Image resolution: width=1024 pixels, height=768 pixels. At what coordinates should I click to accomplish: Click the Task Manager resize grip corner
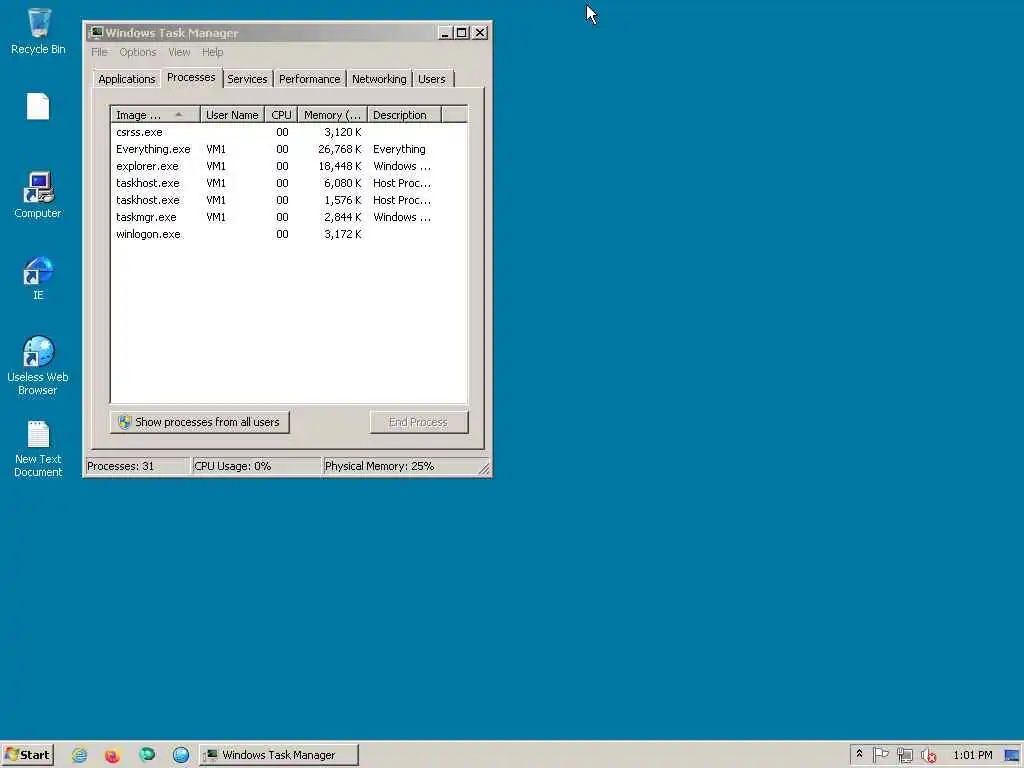coord(484,469)
